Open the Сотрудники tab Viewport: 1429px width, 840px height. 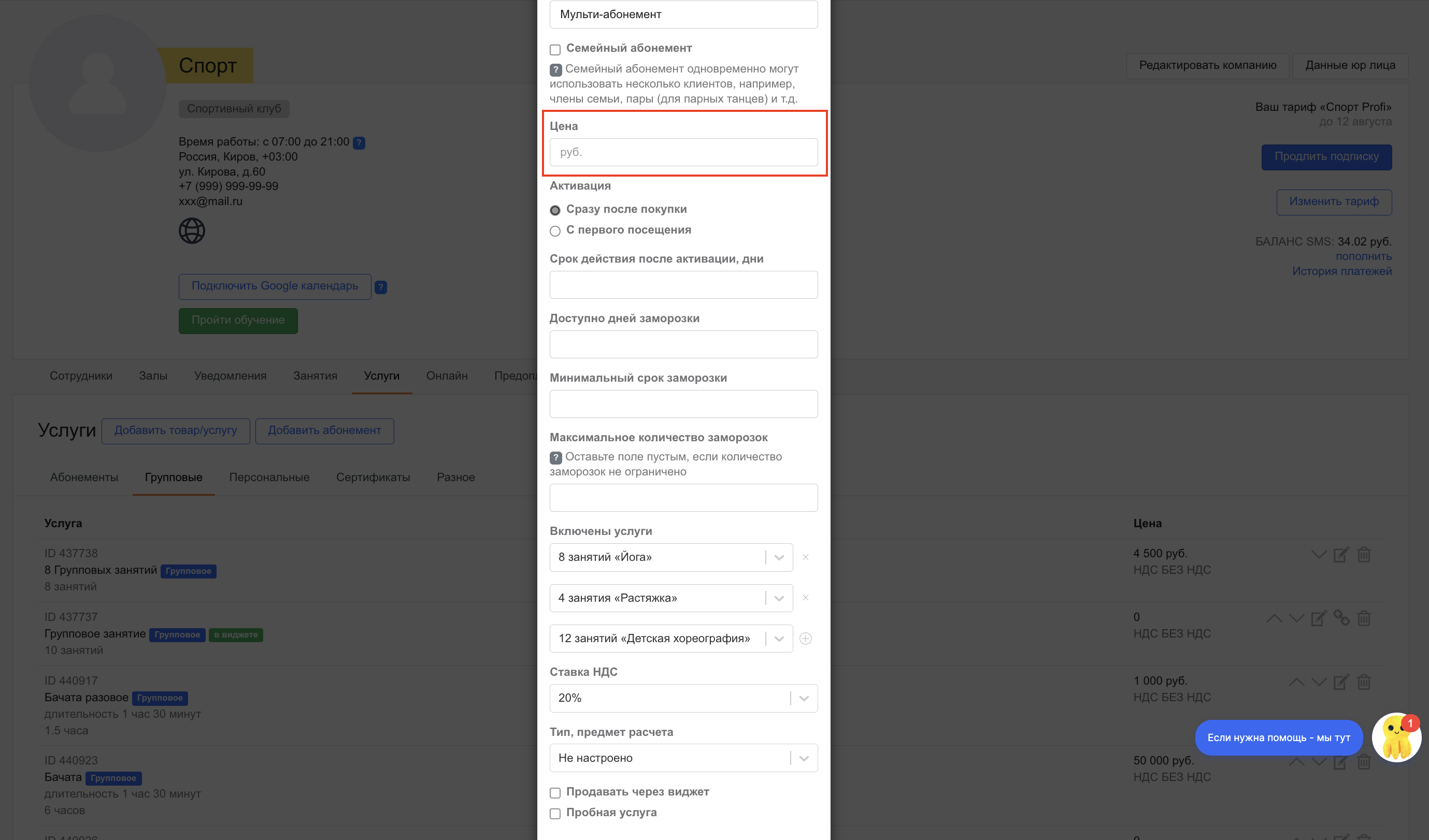coord(80,376)
